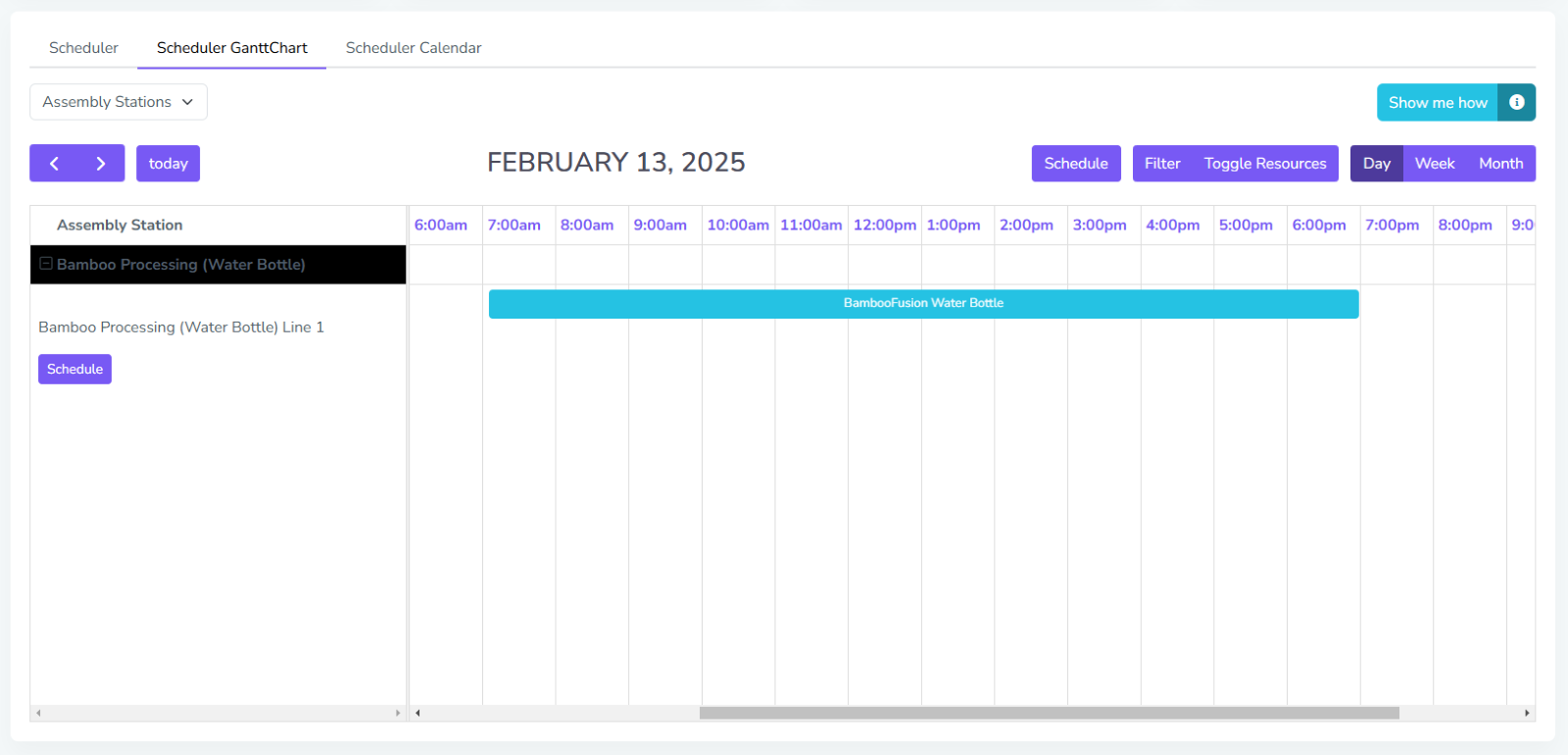Click the today button
Screen dimensions: 1568x755
168,164
